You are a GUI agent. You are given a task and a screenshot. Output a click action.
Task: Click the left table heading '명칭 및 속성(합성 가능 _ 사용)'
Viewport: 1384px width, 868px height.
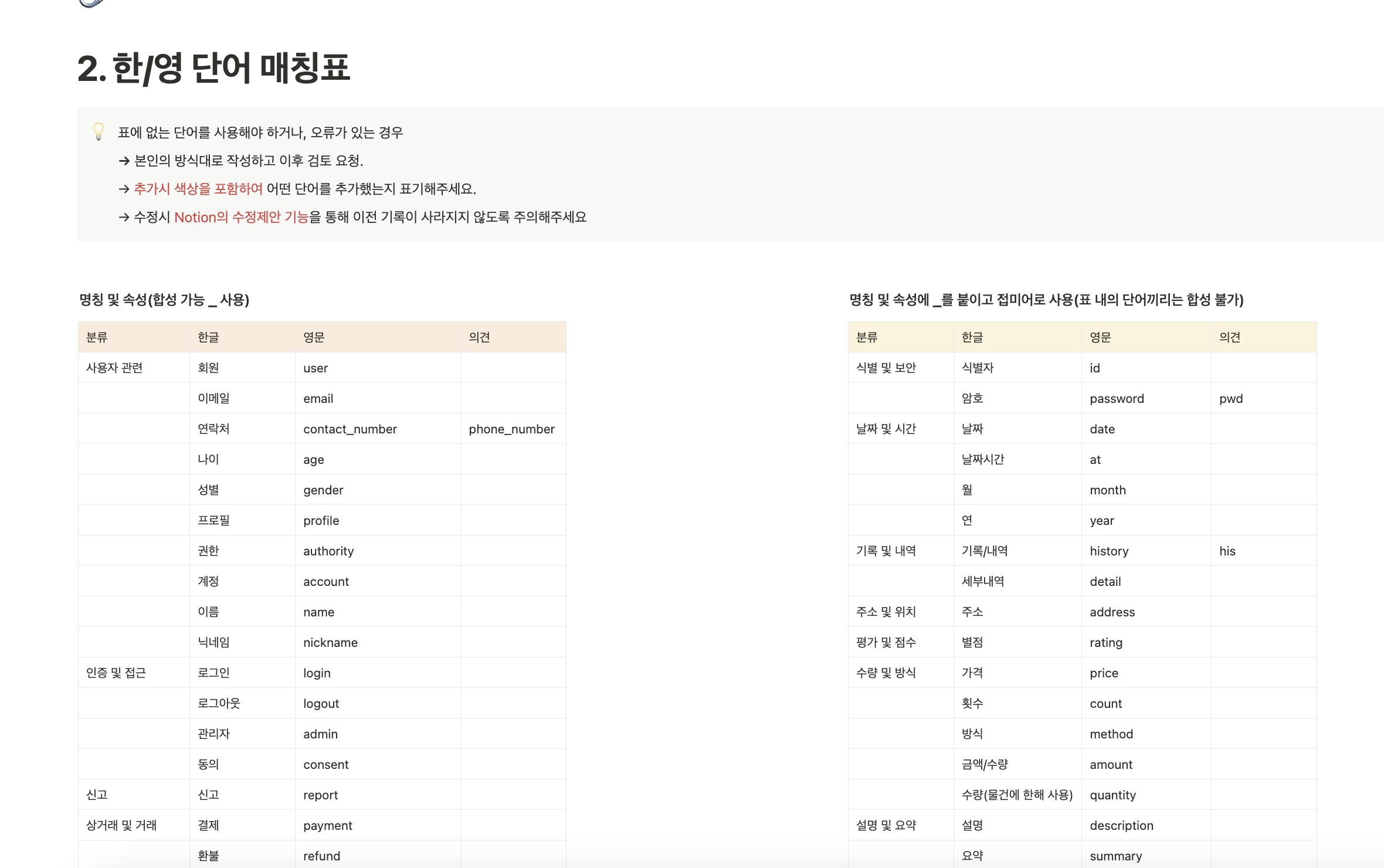tap(164, 300)
